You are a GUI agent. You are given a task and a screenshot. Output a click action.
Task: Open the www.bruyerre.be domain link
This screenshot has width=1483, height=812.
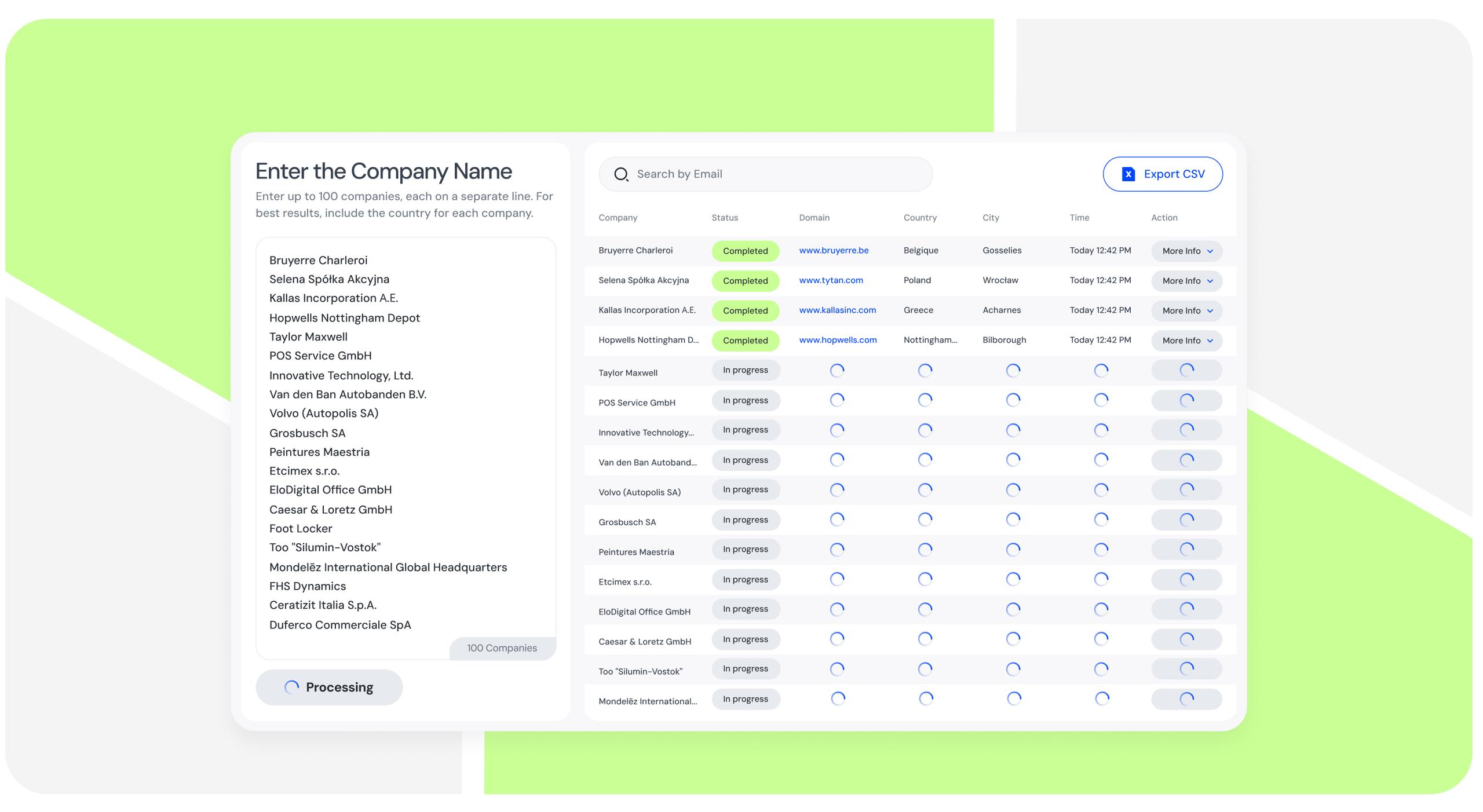834,250
